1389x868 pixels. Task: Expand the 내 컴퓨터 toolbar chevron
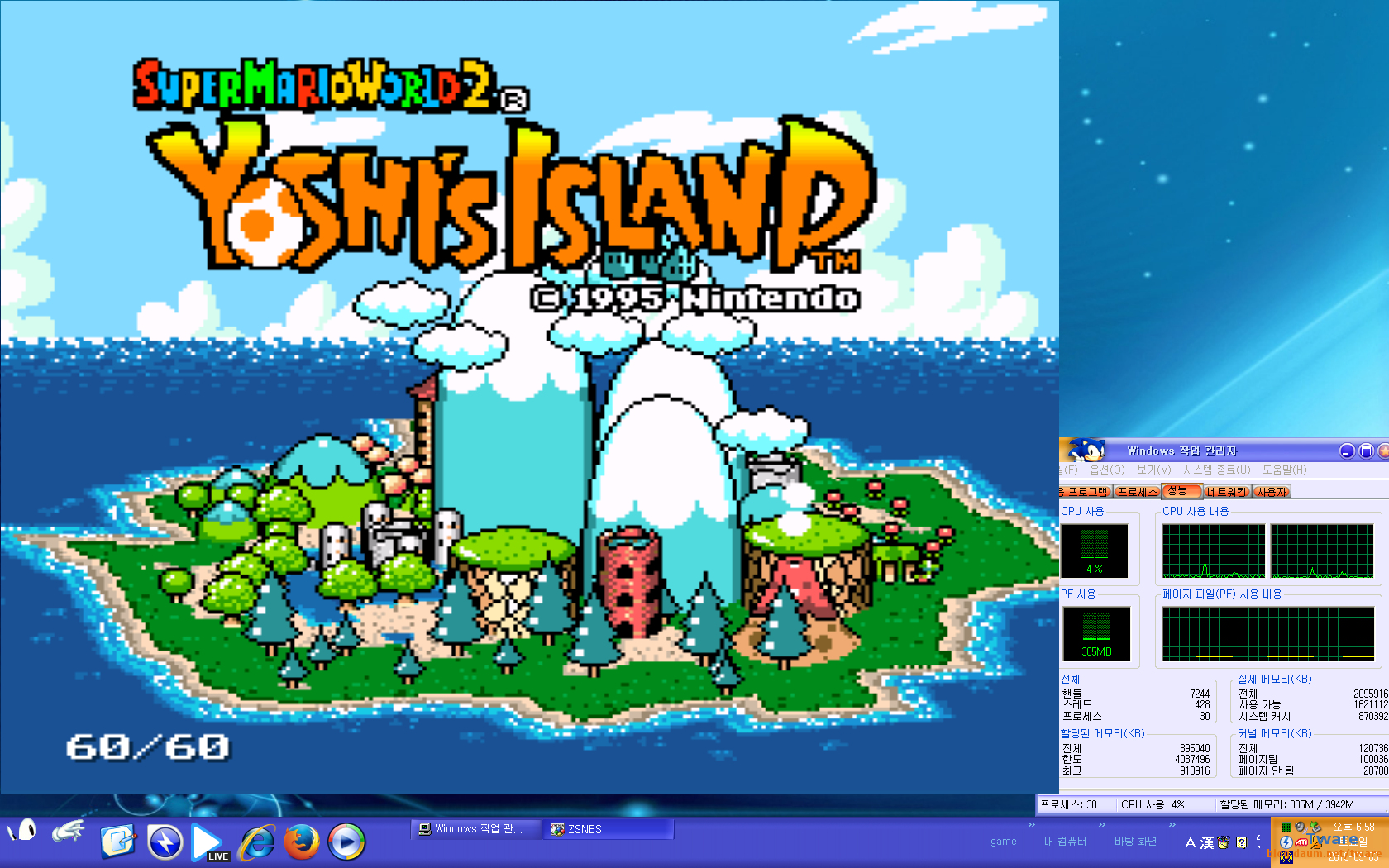tap(1101, 824)
